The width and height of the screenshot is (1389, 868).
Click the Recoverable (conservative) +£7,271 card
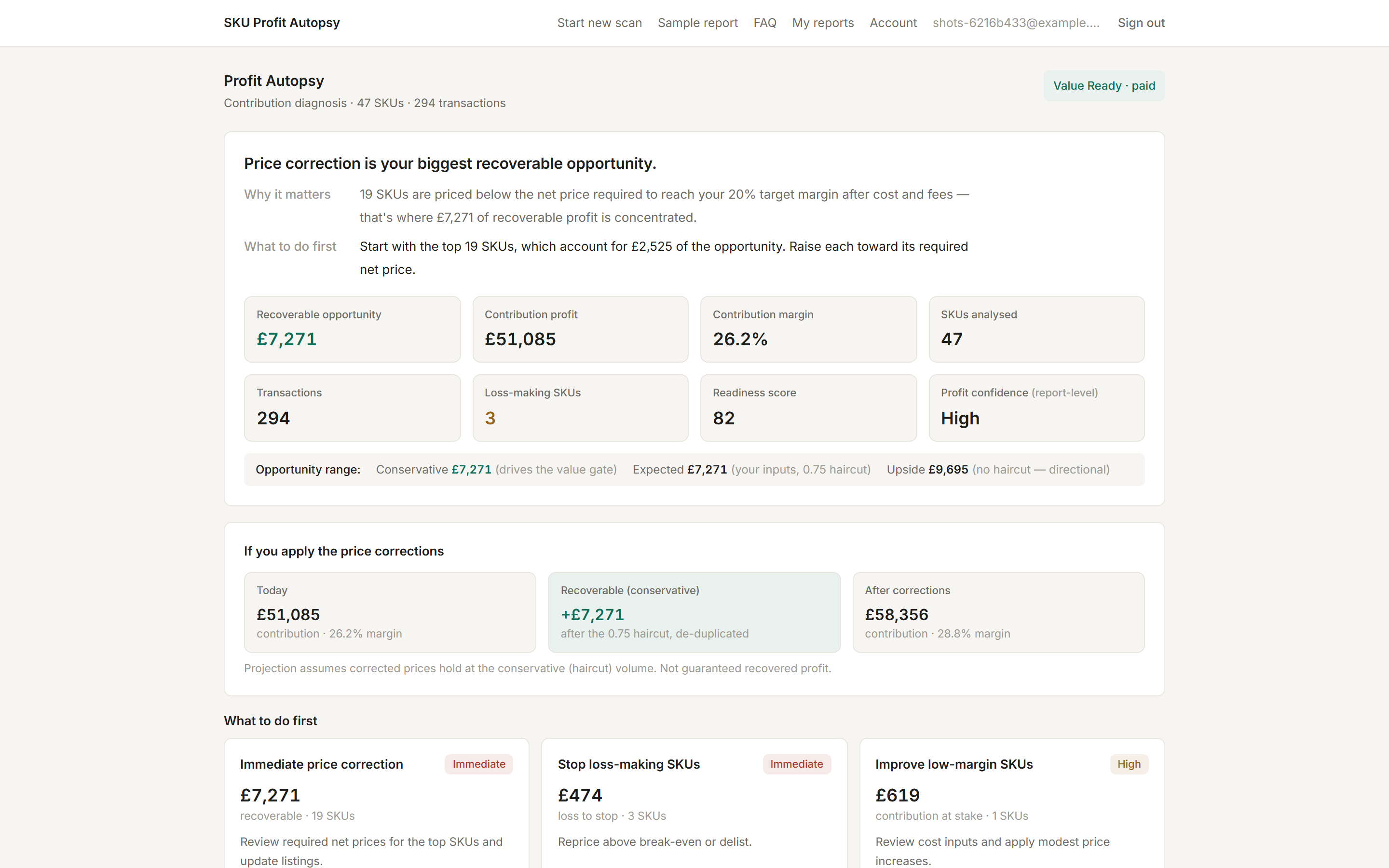(x=694, y=612)
